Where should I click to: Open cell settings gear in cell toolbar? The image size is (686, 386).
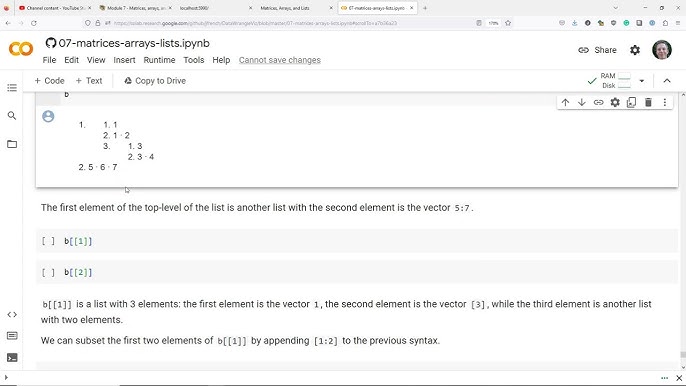(x=615, y=102)
